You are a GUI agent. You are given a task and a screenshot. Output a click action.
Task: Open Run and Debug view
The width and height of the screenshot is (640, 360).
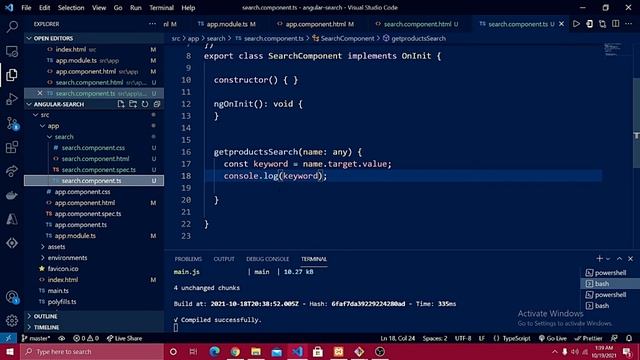coord(12,99)
